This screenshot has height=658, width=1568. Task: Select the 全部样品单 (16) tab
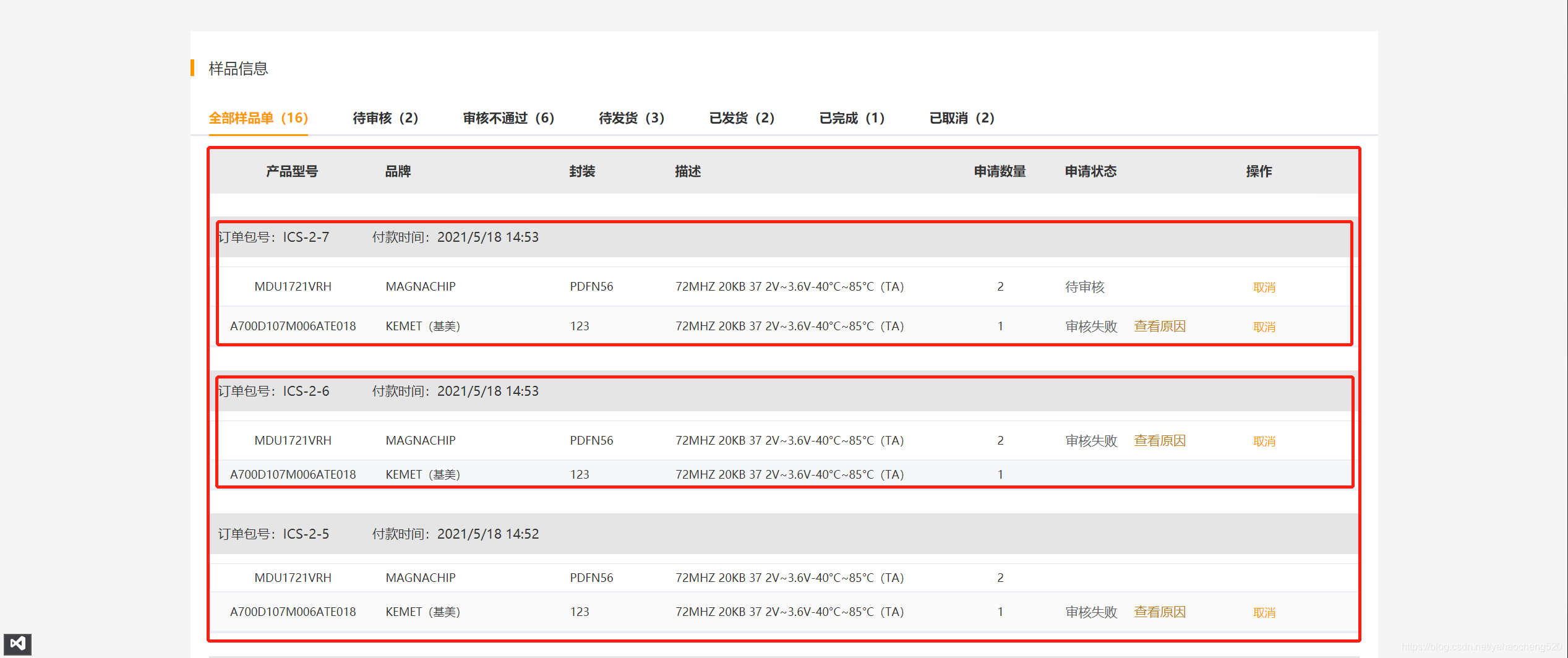258,117
